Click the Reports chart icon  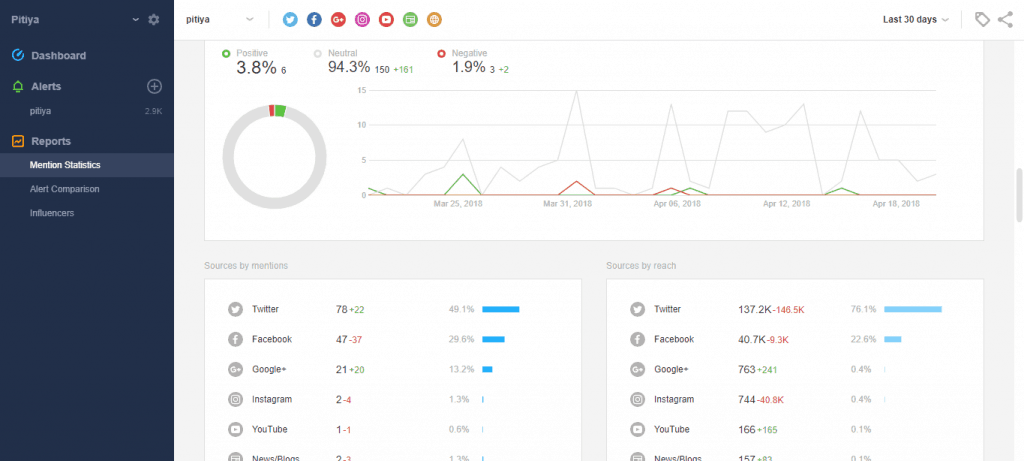(x=18, y=141)
